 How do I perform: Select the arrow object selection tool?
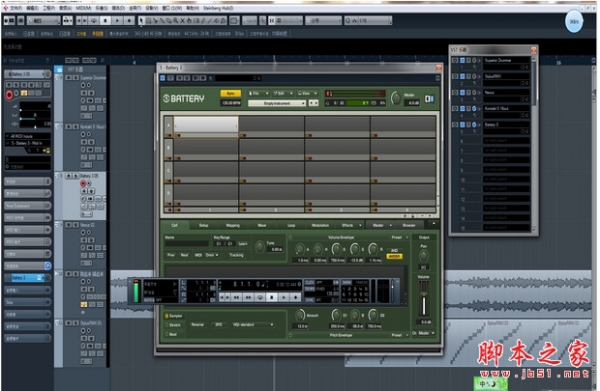tap(142, 21)
